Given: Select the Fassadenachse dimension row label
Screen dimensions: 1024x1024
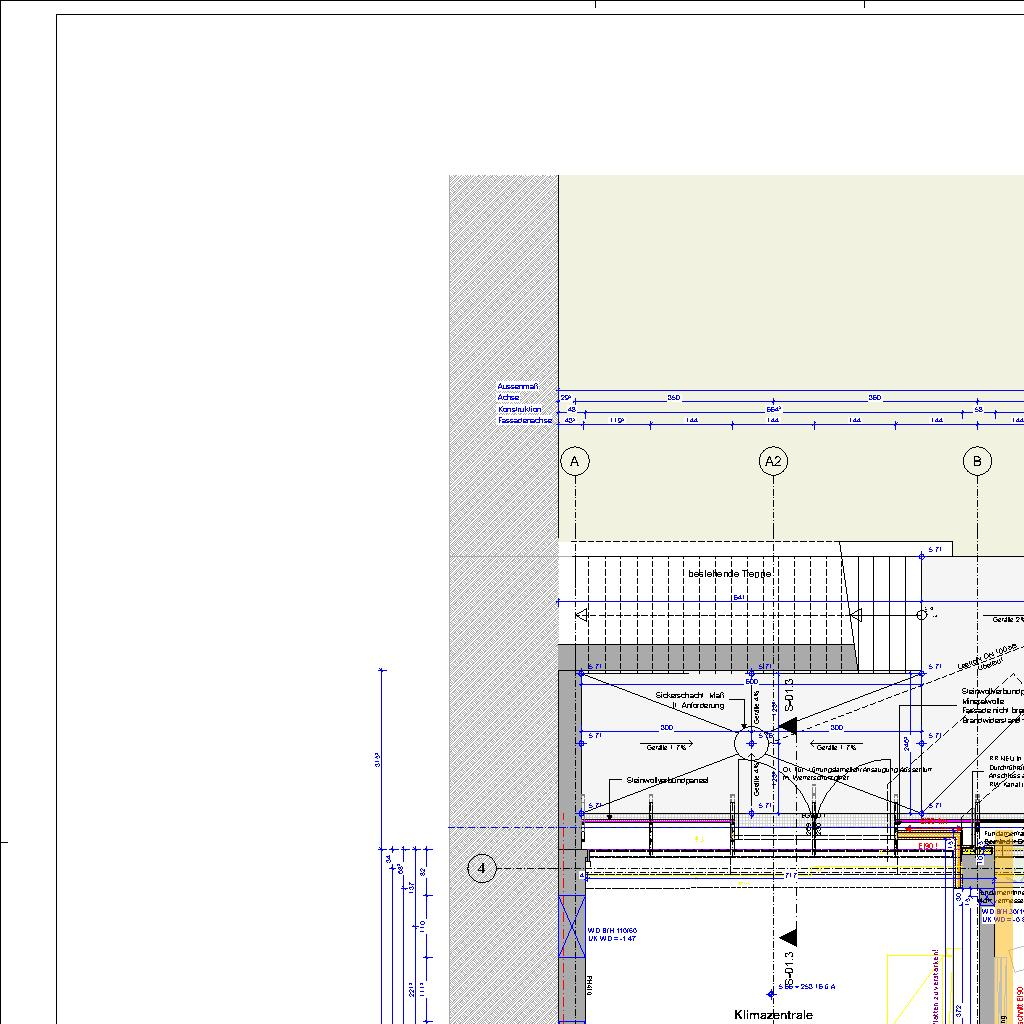Looking at the screenshot, I should coord(525,421).
